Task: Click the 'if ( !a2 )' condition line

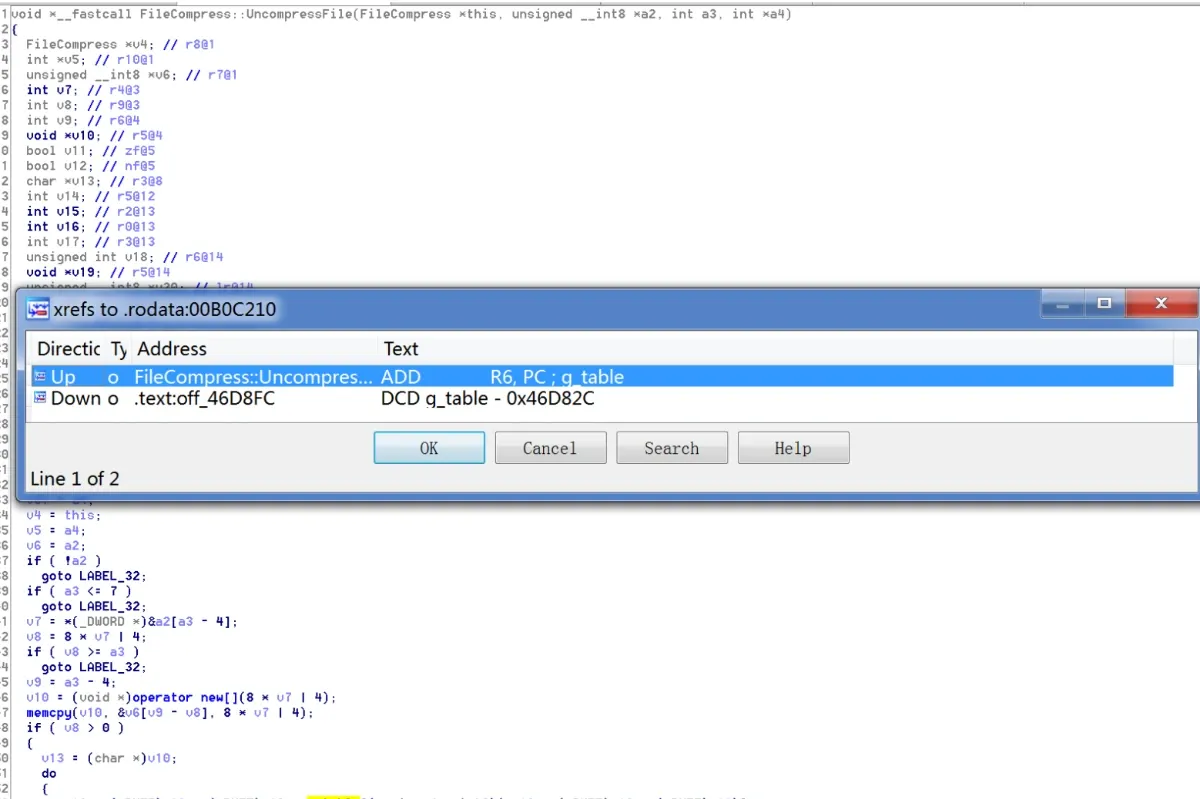Action: click(64, 561)
